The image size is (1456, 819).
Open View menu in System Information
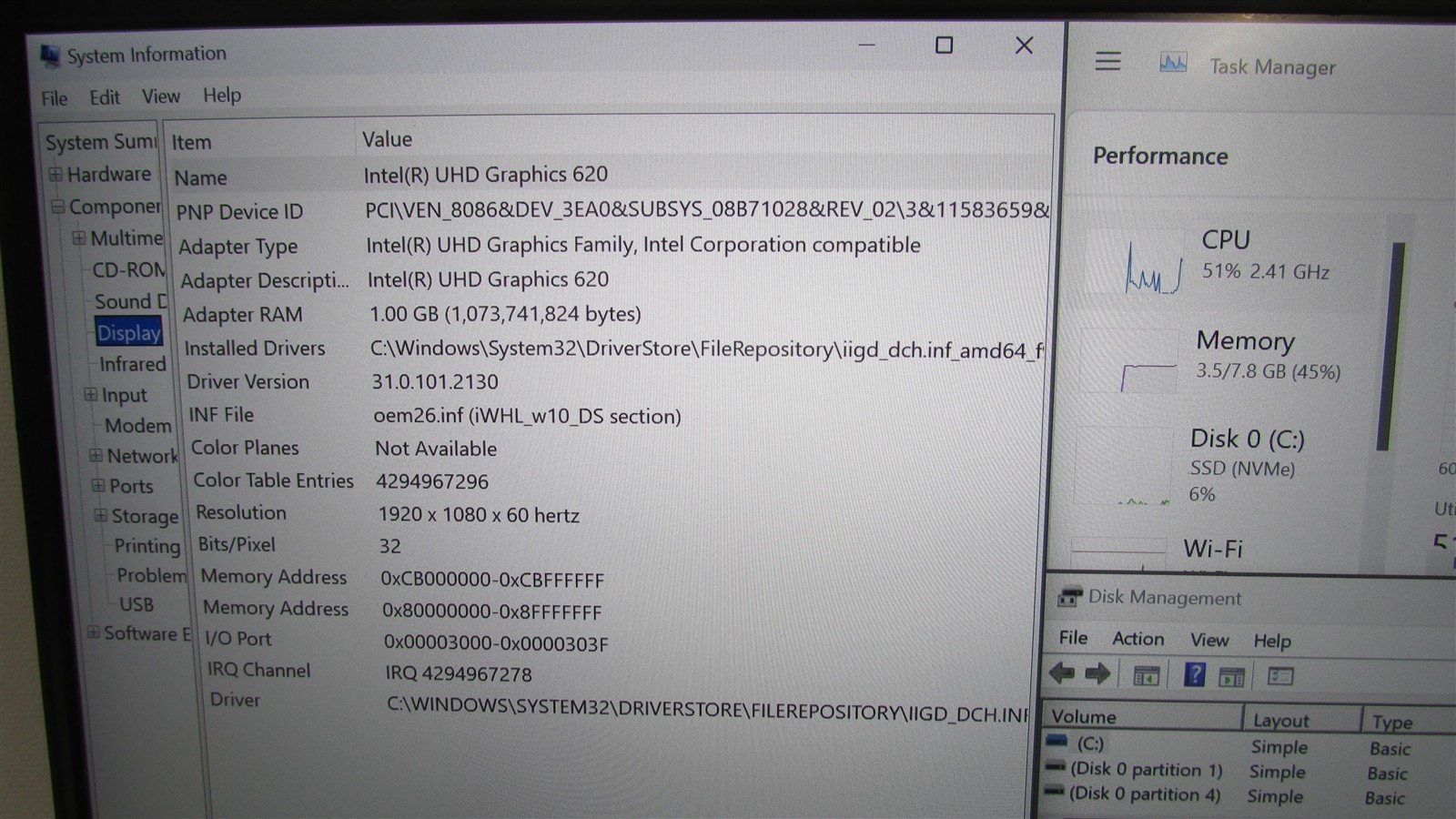point(161,96)
